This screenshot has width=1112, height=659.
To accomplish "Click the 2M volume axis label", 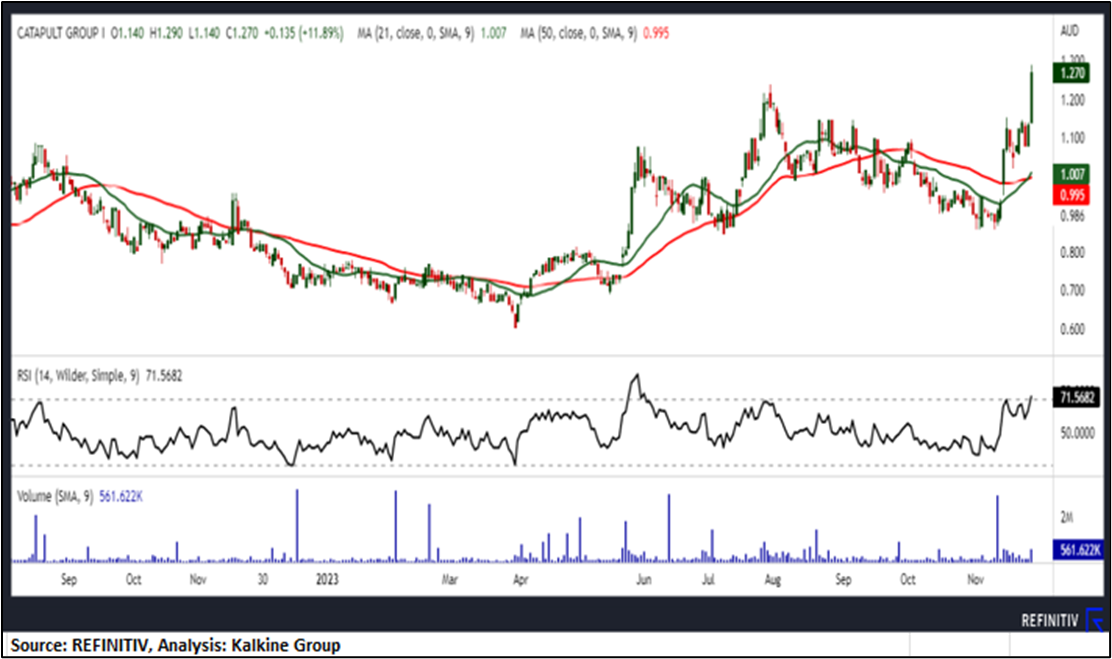I will click(x=1066, y=518).
